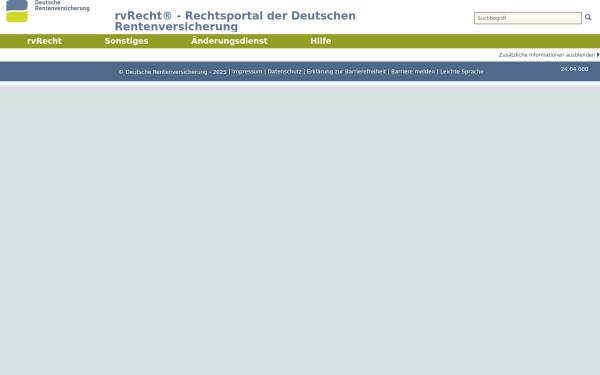The image size is (600, 375).
Task: Focus the Suchbegriff search field
Action: pos(528,18)
